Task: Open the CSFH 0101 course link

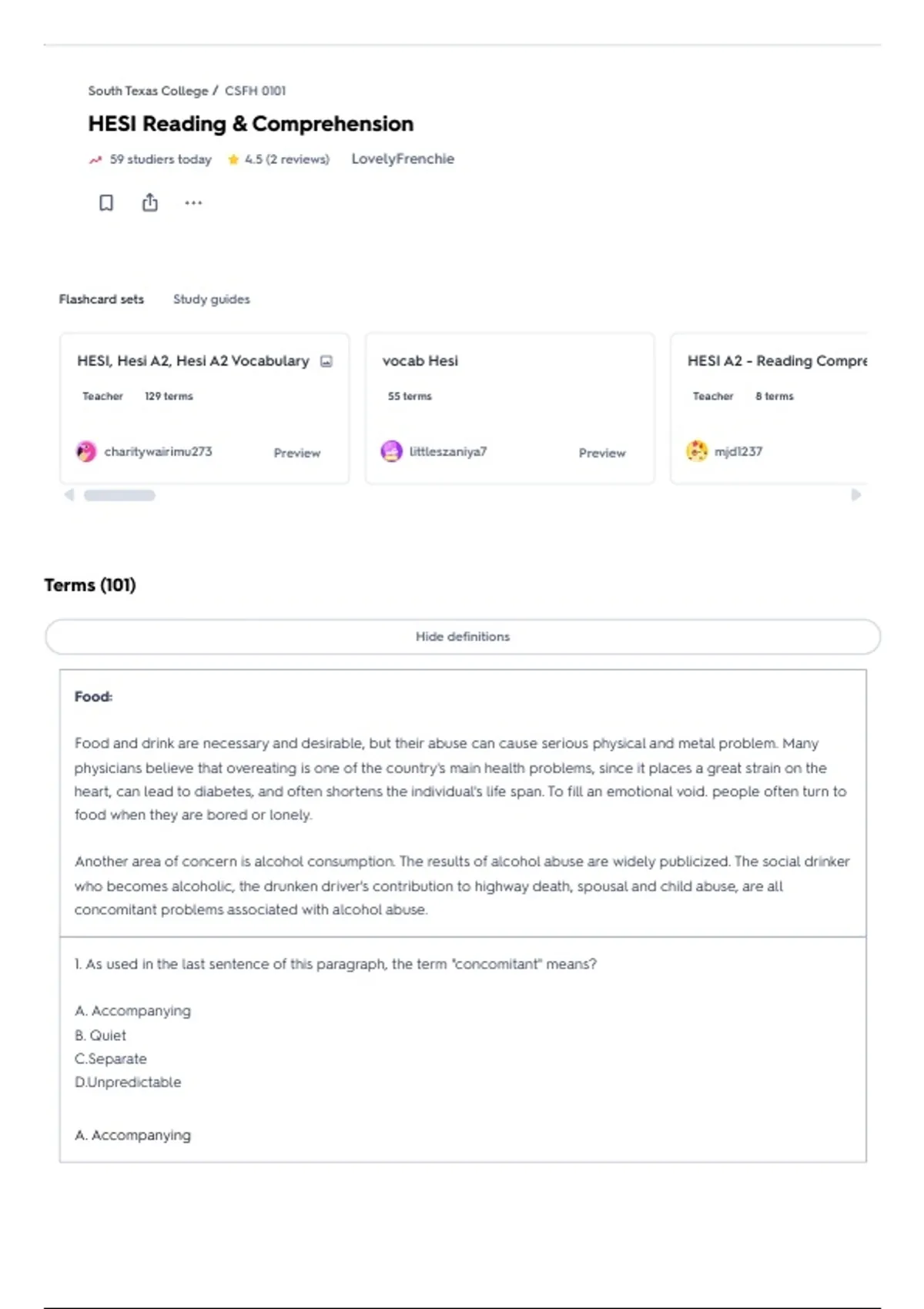Action: point(255,91)
